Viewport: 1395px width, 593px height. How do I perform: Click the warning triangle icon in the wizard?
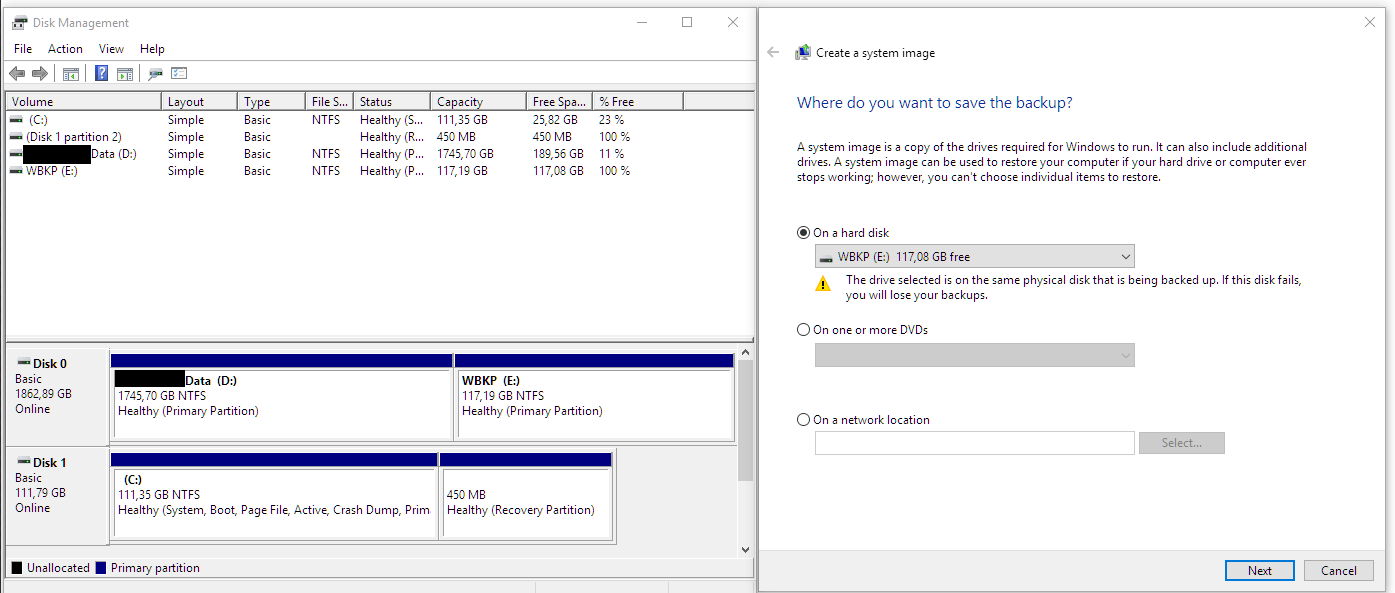(x=823, y=284)
